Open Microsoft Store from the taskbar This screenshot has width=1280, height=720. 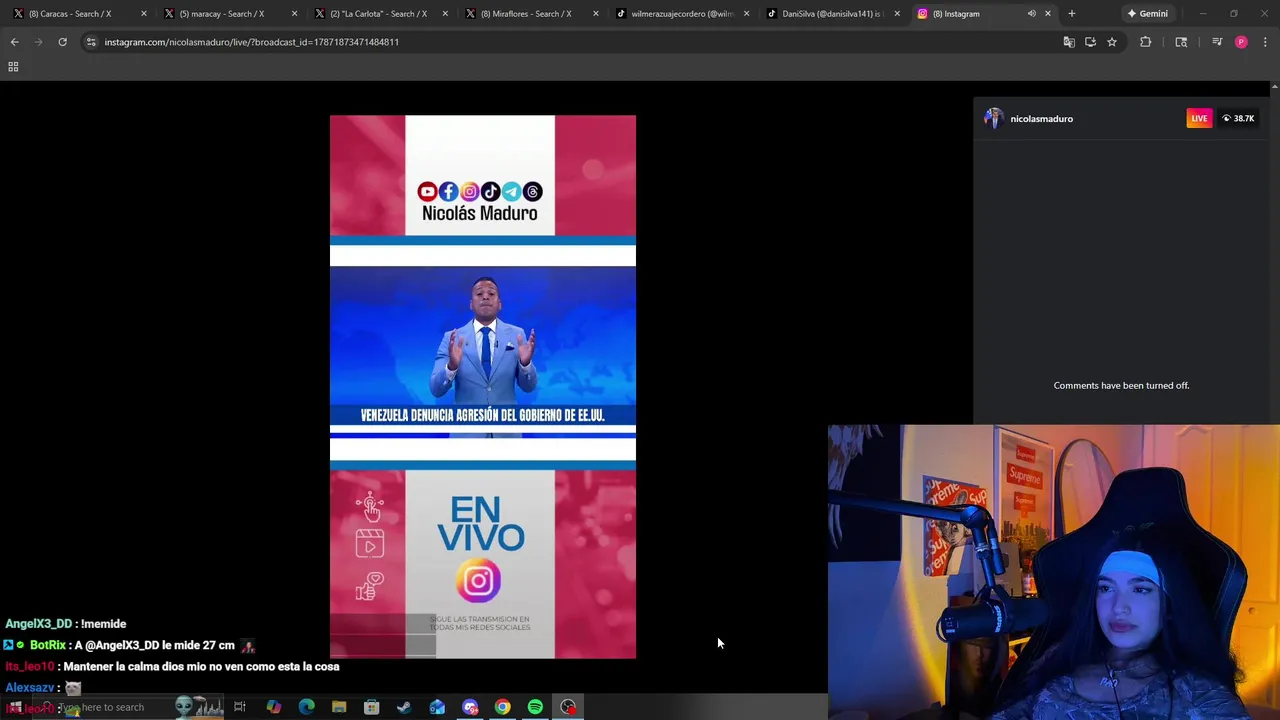tap(371, 707)
